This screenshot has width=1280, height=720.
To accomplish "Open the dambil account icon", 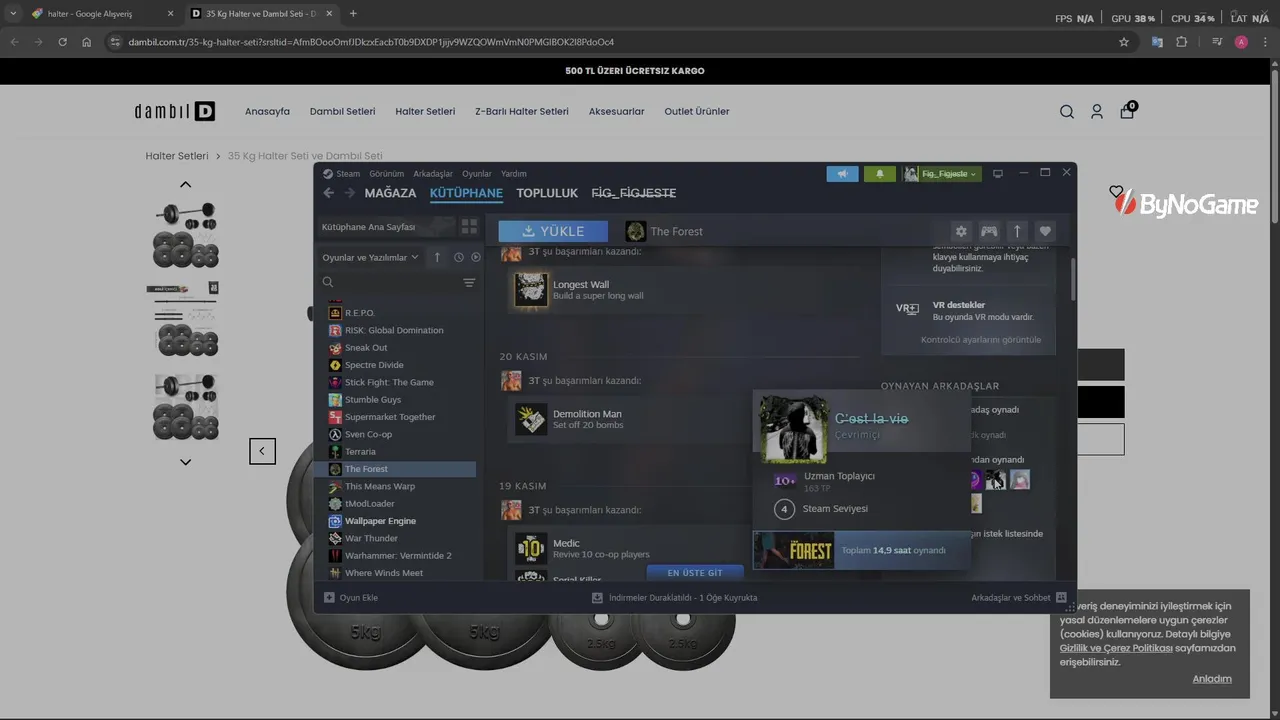I will (x=1097, y=112).
